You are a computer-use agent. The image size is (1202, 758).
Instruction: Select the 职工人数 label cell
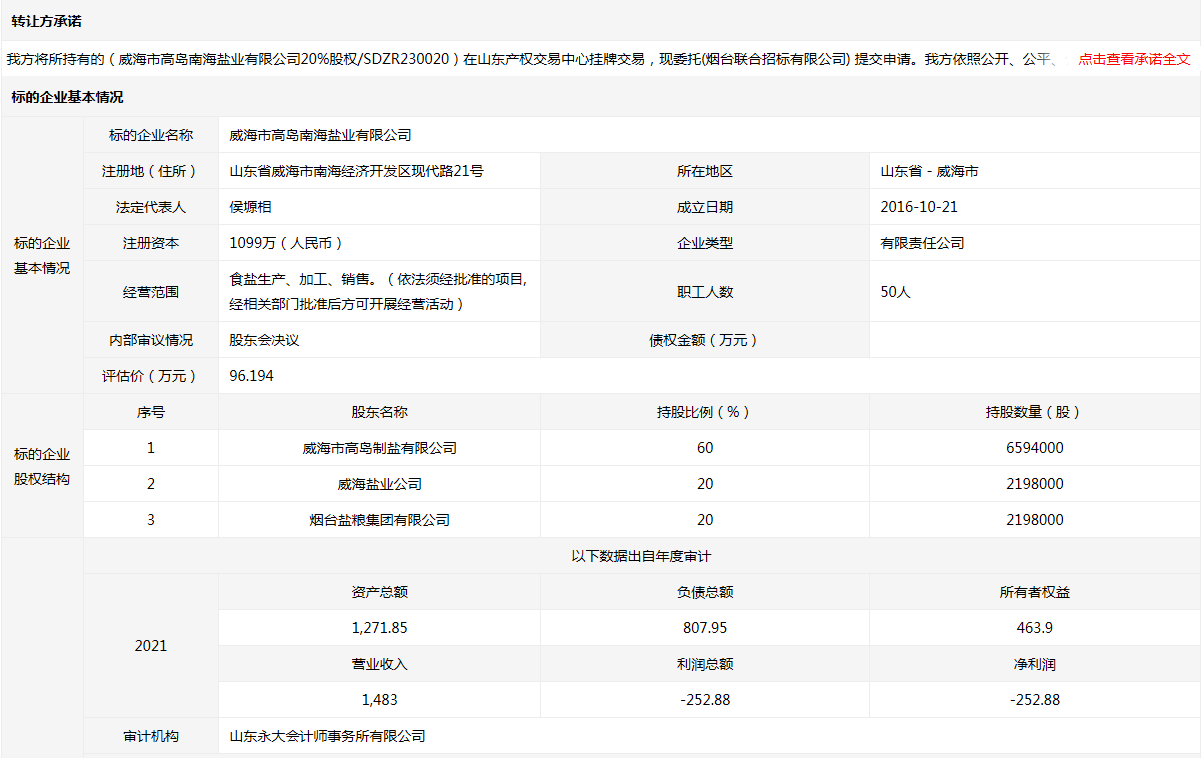[705, 292]
